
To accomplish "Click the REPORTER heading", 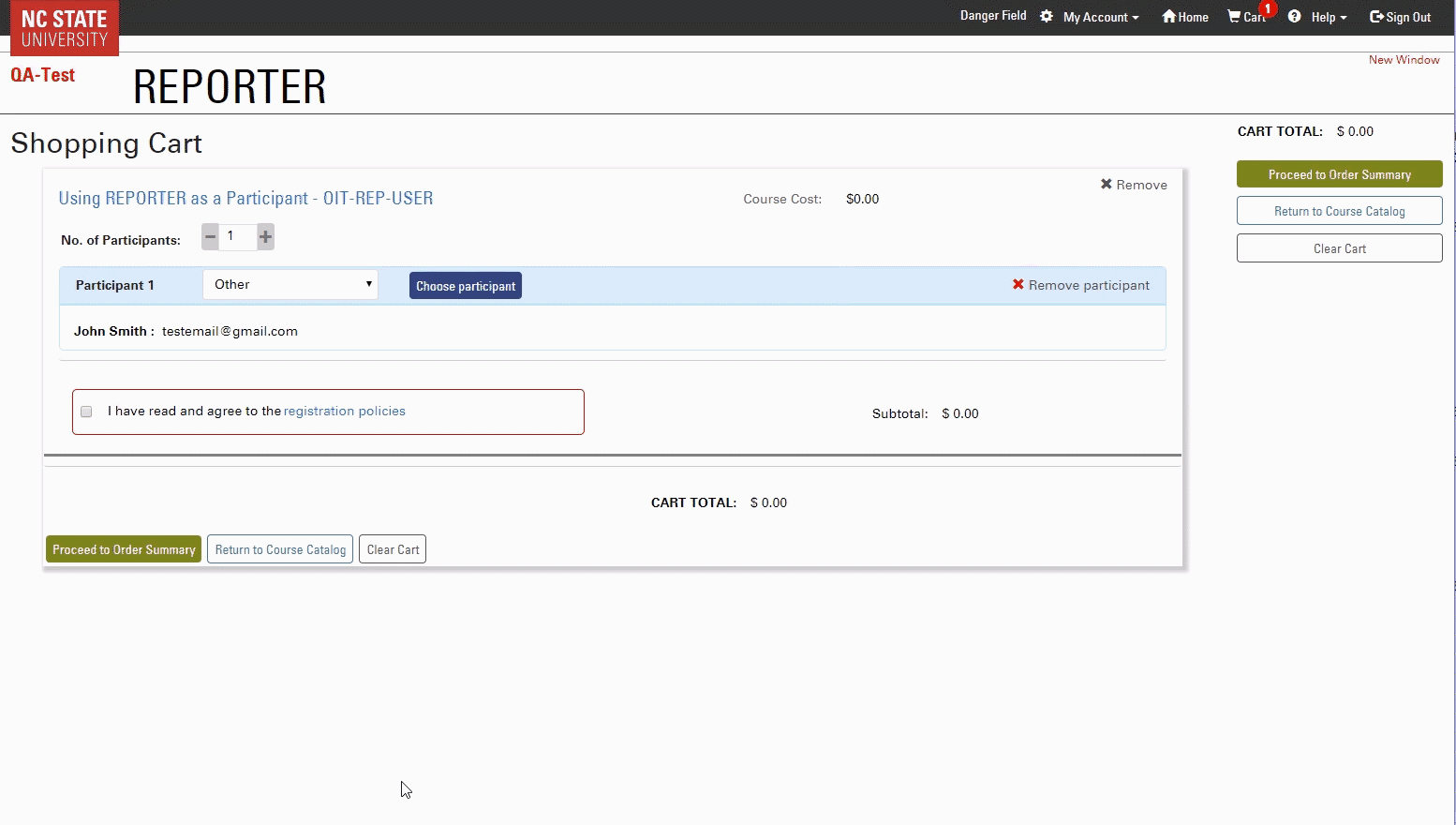I will [x=230, y=87].
